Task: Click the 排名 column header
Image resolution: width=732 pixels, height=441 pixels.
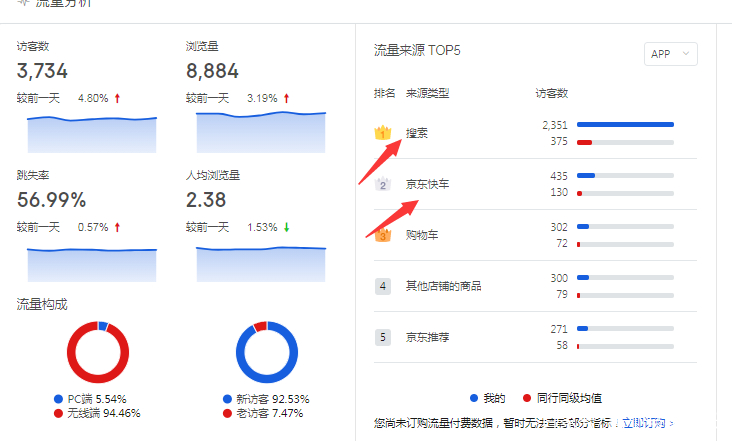Action: (384, 93)
